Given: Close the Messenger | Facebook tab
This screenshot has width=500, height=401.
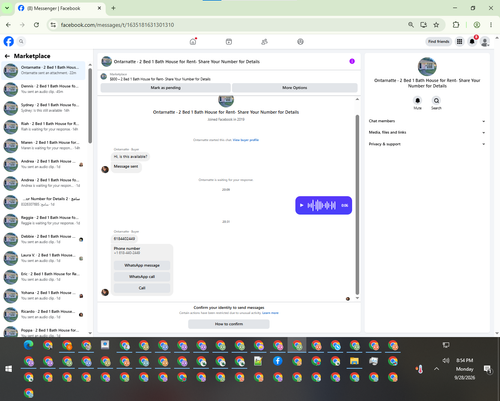Looking at the screenshot, I should 99,8.
